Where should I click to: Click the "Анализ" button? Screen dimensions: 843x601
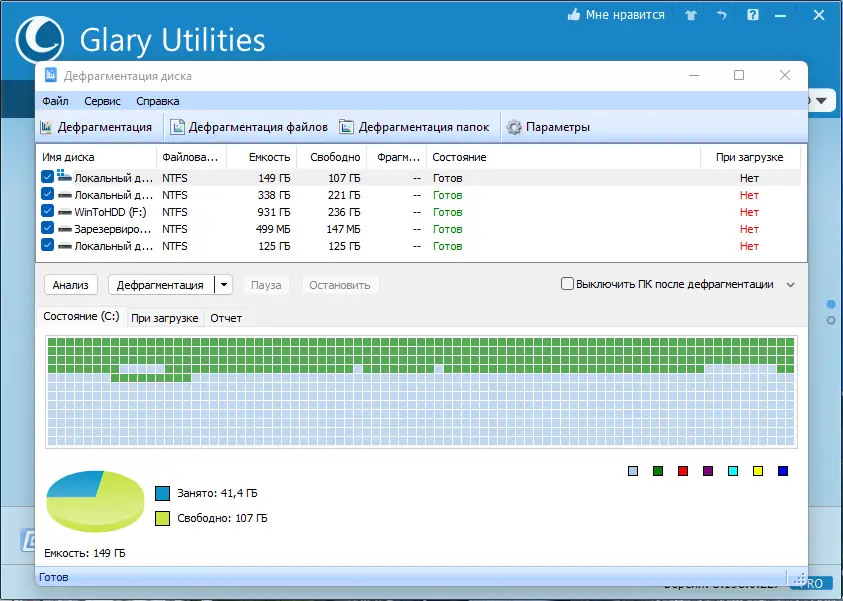point(70,285)
